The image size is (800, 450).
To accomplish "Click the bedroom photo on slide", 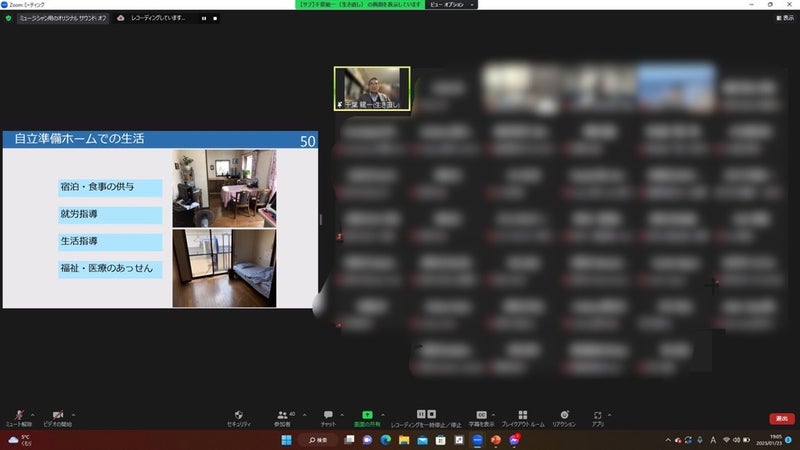I will [224, 268].
